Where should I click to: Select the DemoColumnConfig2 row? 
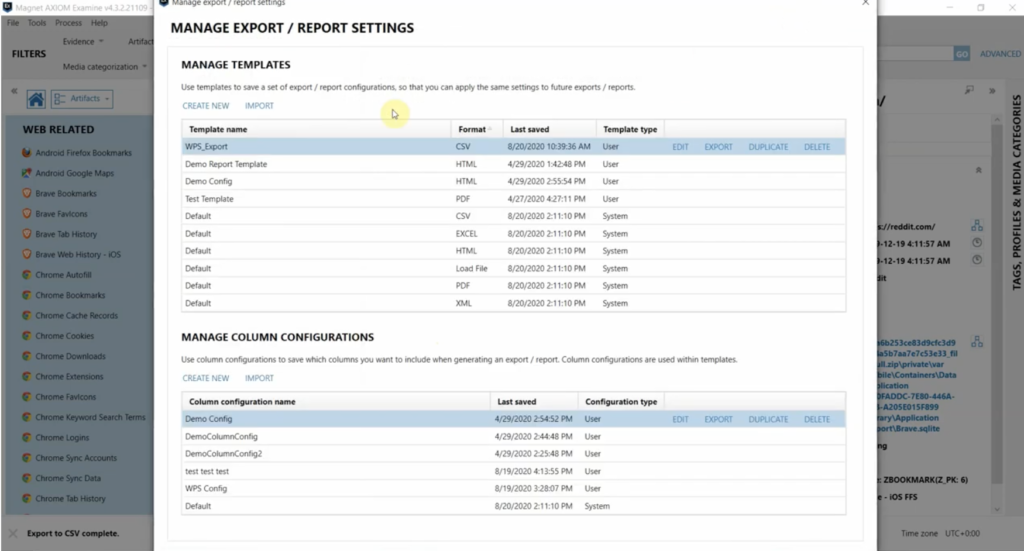coord(513,454)
